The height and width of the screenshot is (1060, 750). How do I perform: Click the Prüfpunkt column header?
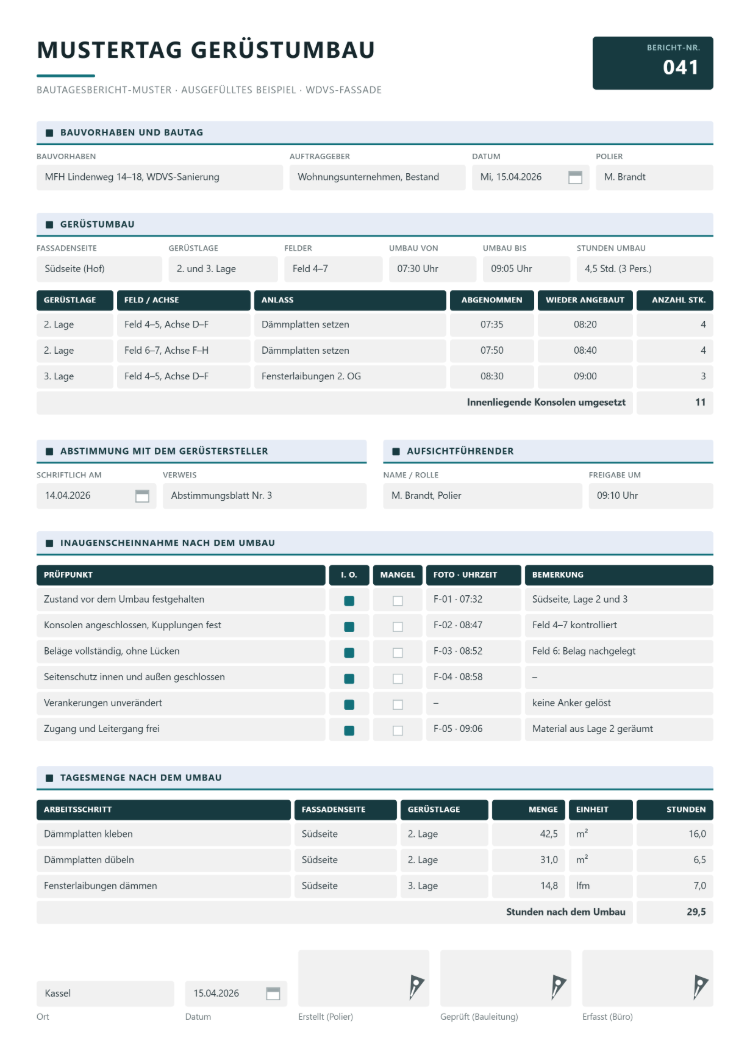coord(181,575)
